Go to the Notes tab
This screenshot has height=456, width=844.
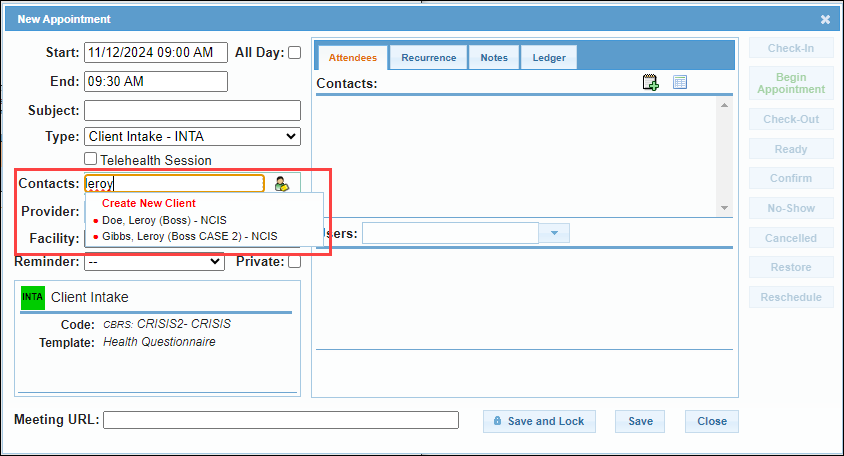coord(494,58)
